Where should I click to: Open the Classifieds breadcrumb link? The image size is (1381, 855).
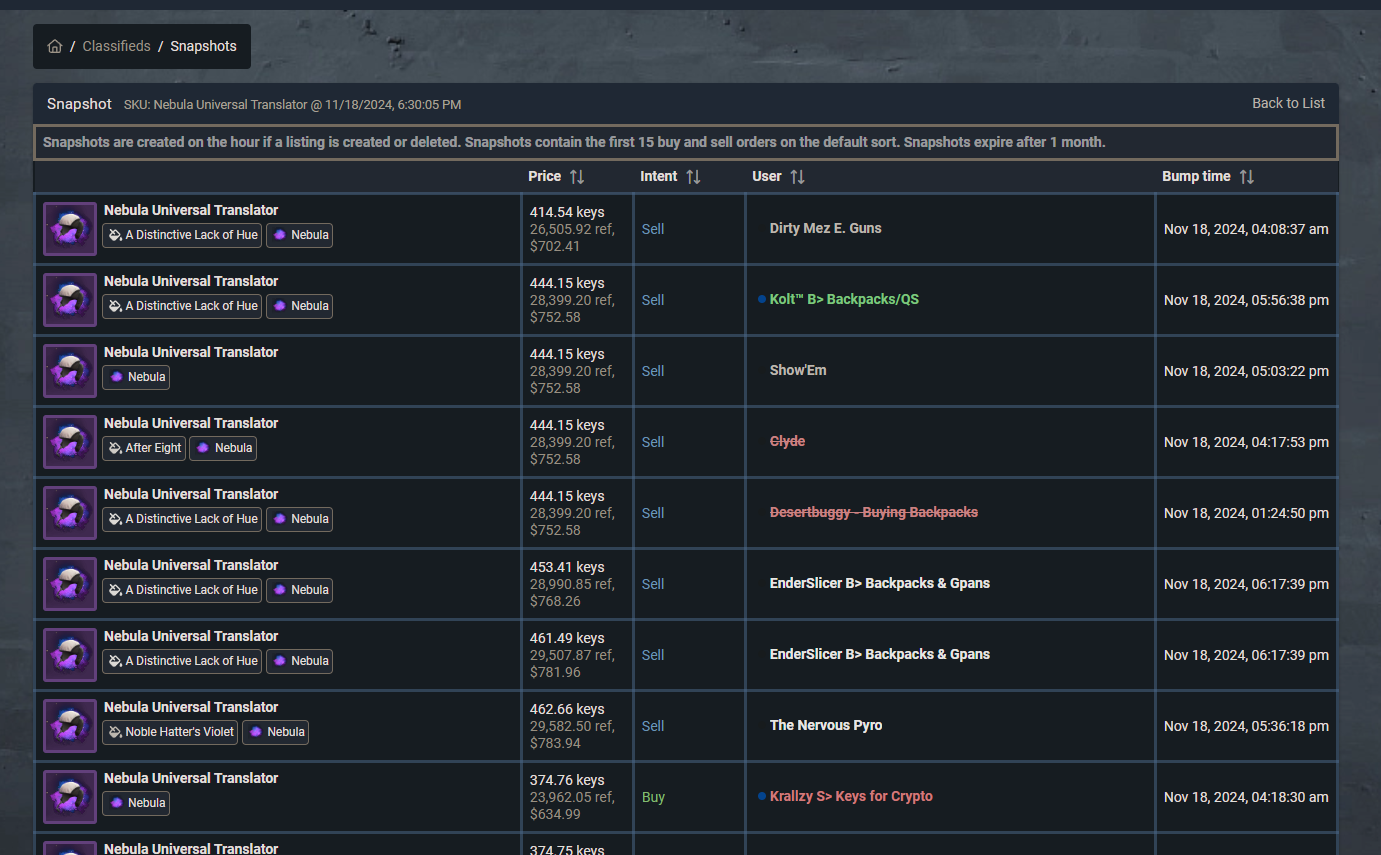pyautogui.click(x=117, y=46)
